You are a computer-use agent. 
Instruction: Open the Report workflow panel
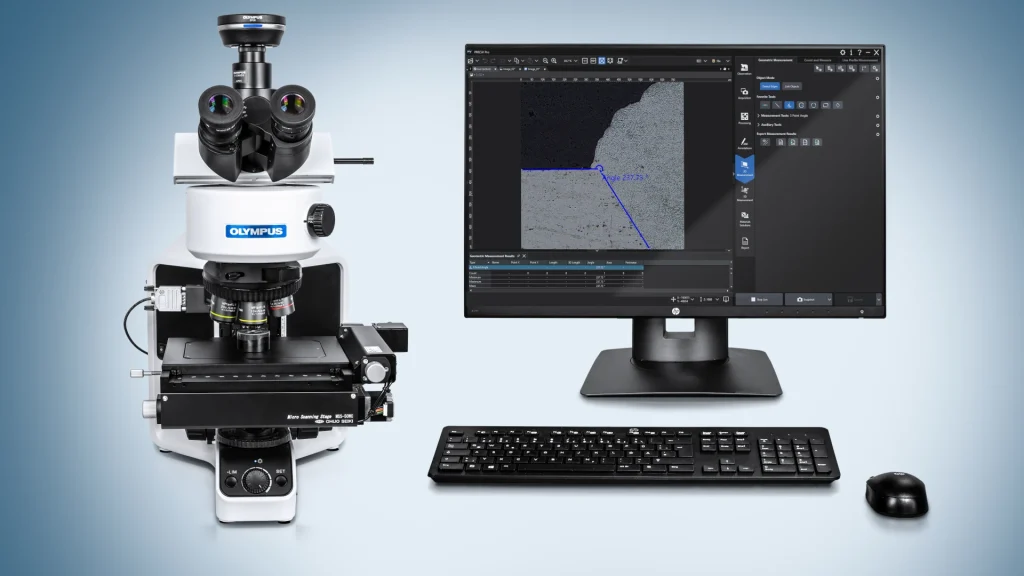744,243
